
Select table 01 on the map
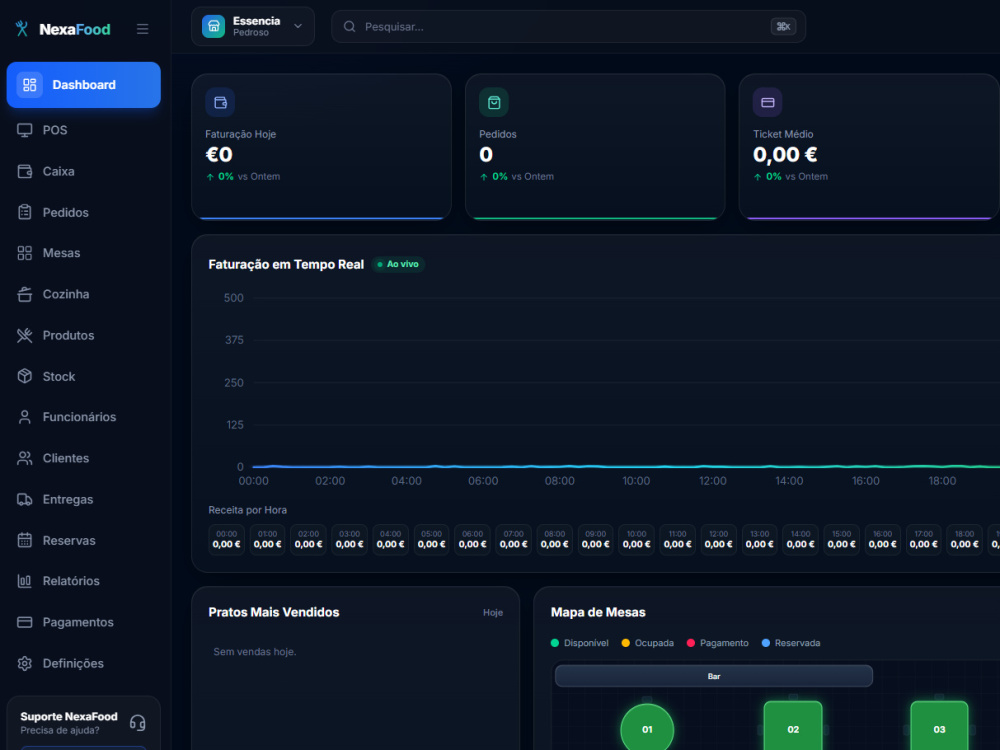pos(647,727)
